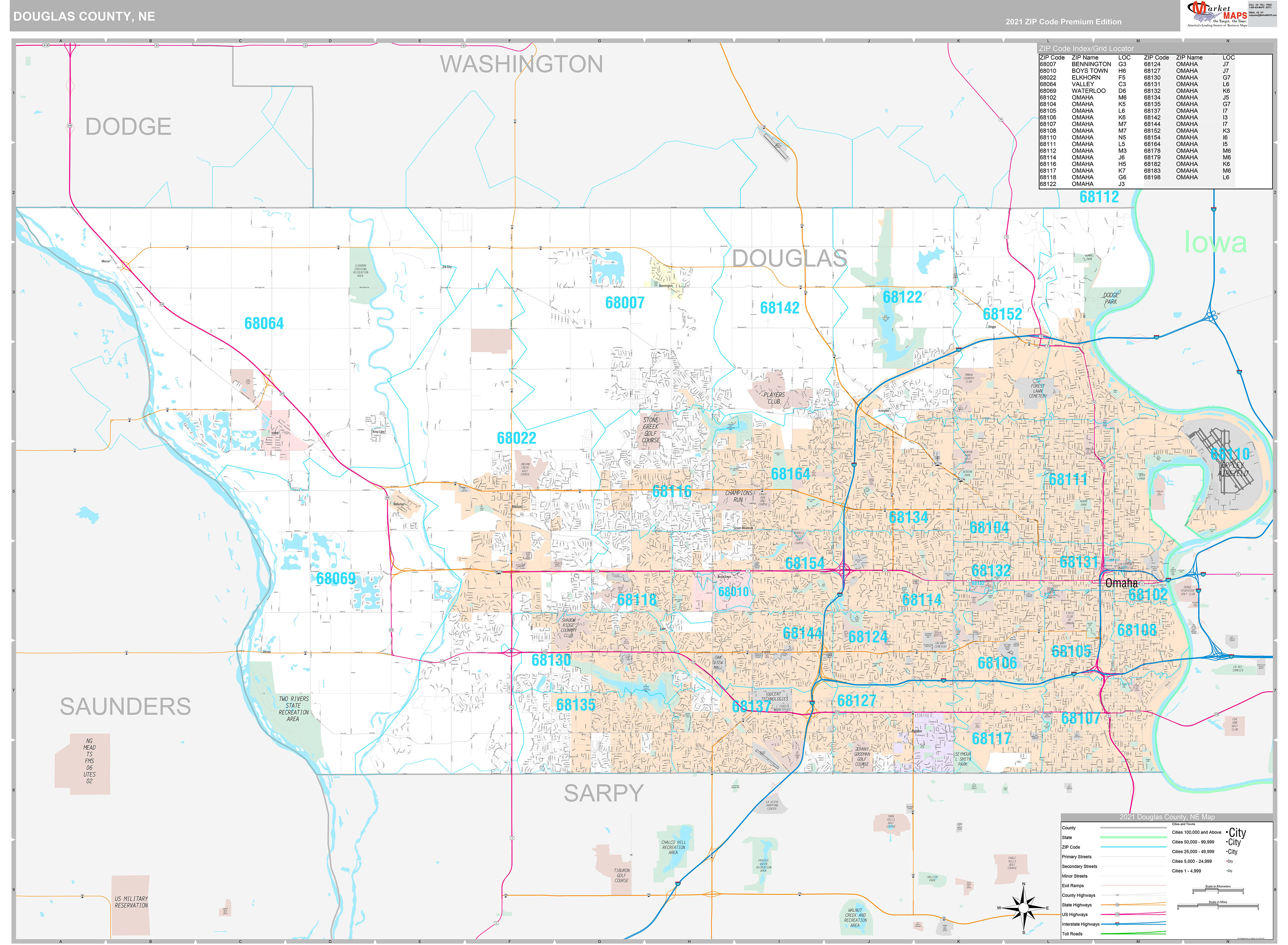1288x945 pixels.
Task: Click ZIP label 68164 on the map
Action: click(791, 474)
